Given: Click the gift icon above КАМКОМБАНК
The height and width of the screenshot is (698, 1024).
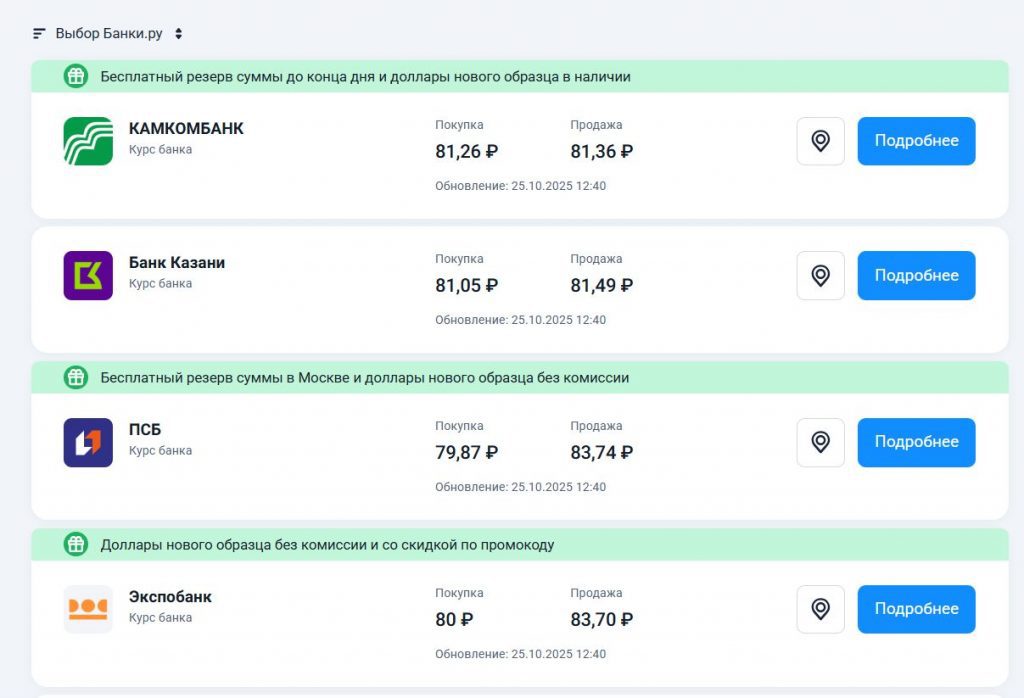Looking at the screenshot, I should click(x=76, y=76).
